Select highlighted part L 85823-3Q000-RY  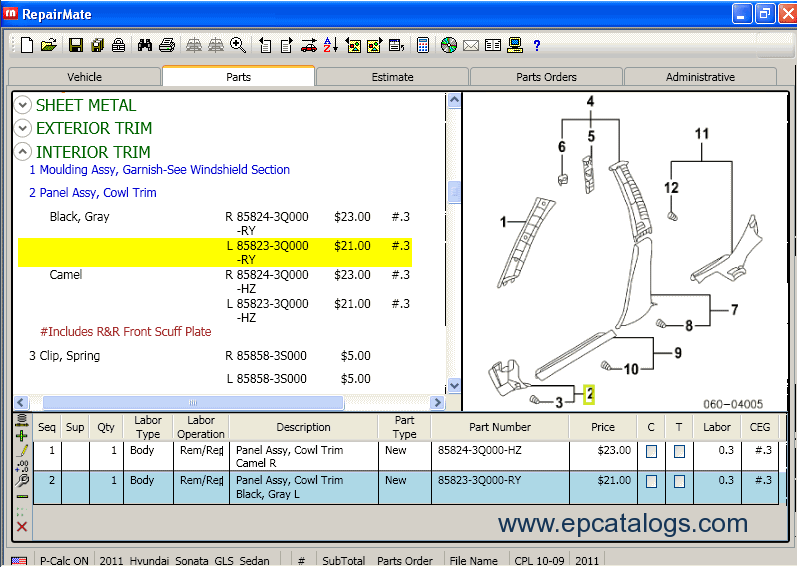click(214, 253)
